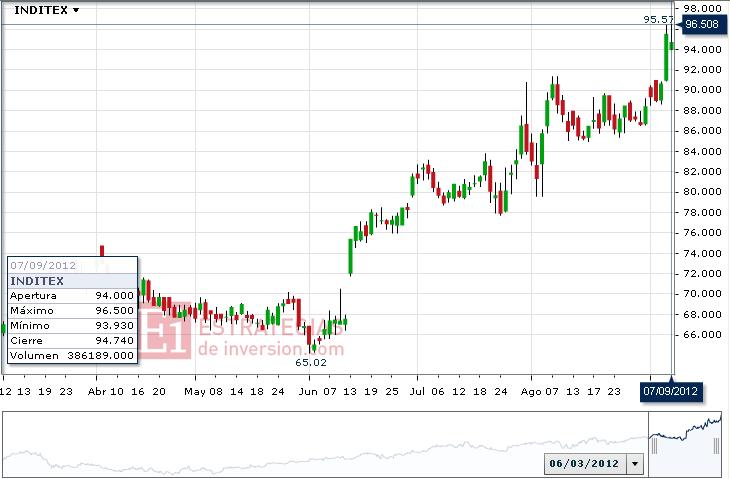Click the 80.000 price axis label

click(702, 192)
